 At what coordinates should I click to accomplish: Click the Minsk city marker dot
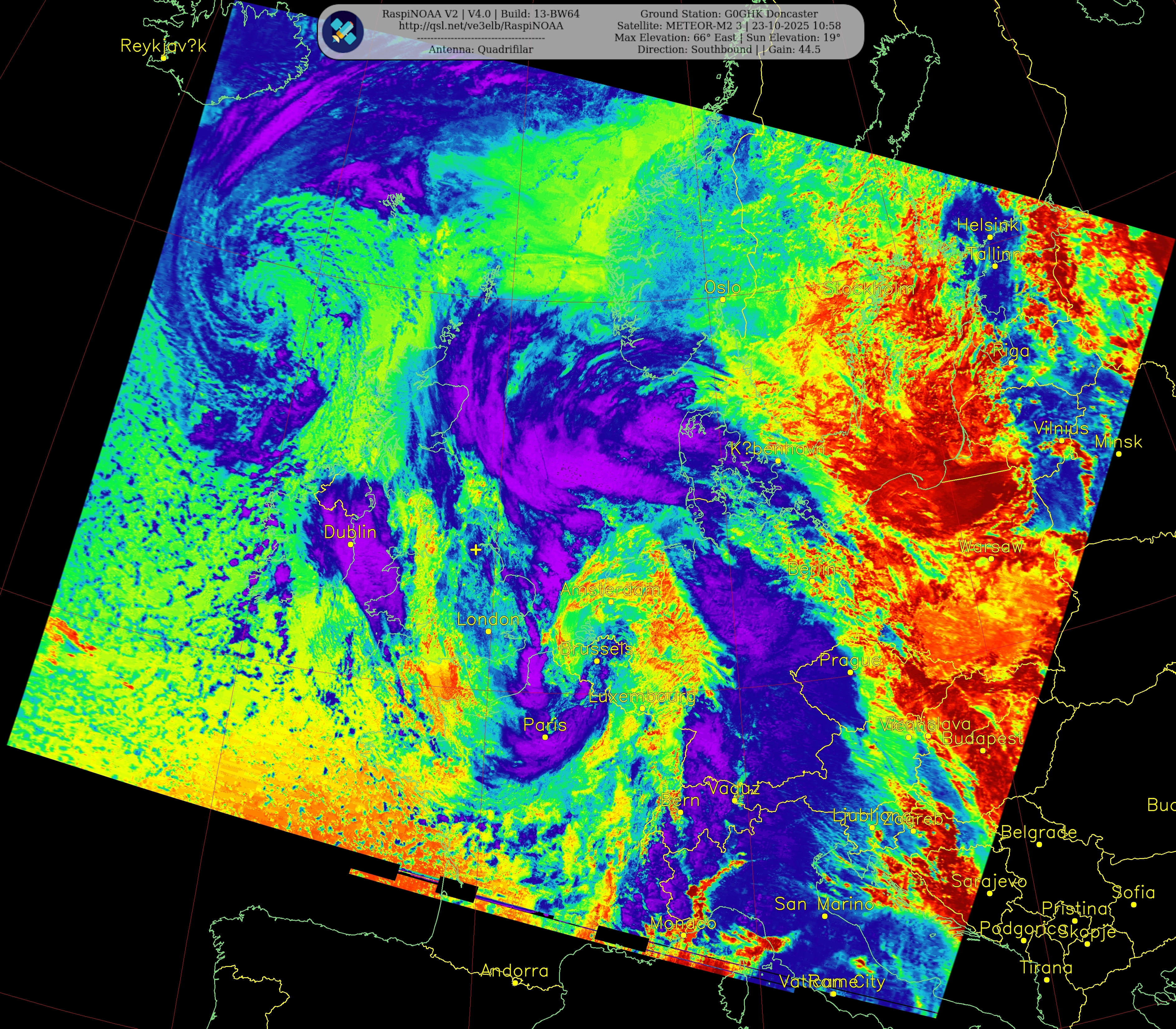tap(1119, 454)
